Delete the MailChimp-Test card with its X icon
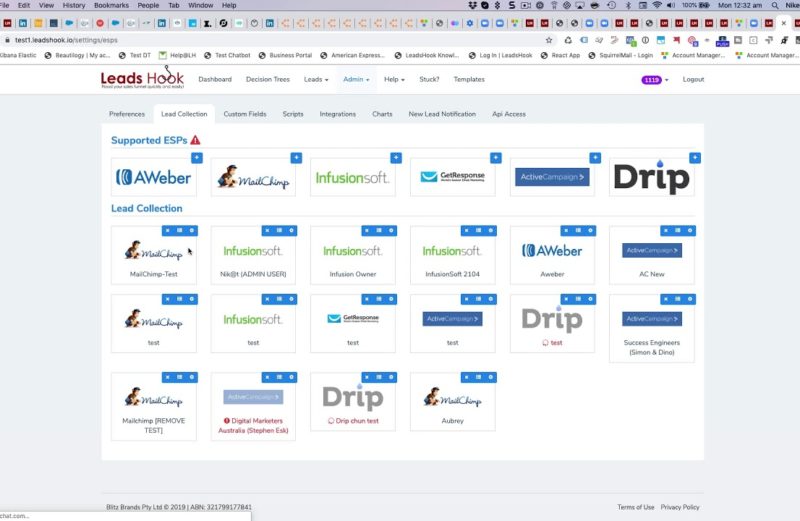The image size is (800, 521). 167,231
